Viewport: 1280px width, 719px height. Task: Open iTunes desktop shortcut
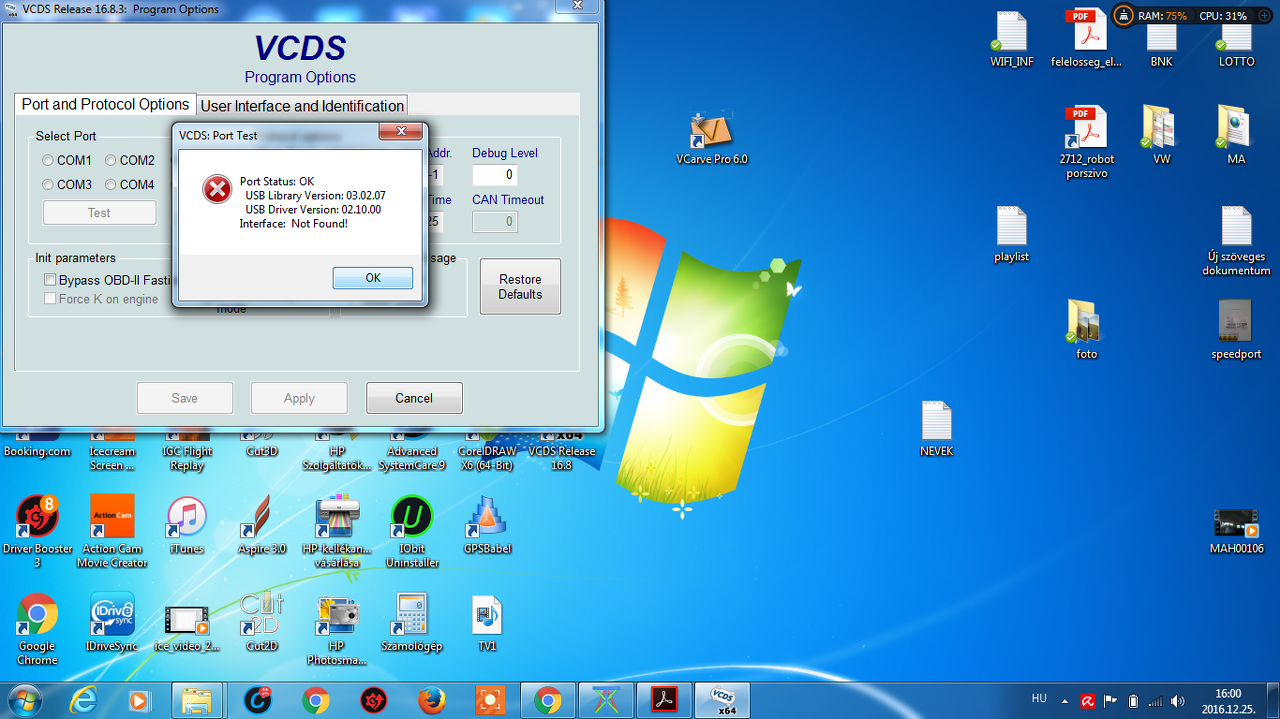[x=187, y=525]
